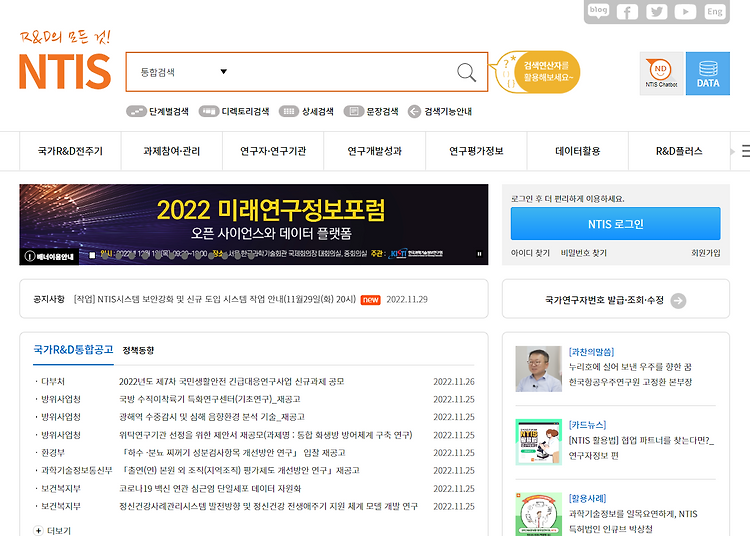Open the NTIS Chatbot icon

point(661,73)
